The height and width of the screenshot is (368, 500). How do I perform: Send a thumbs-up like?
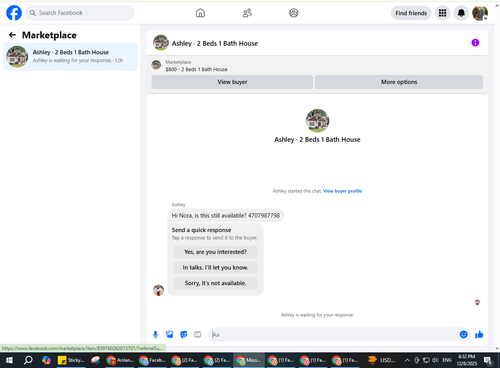coord(479,334)
